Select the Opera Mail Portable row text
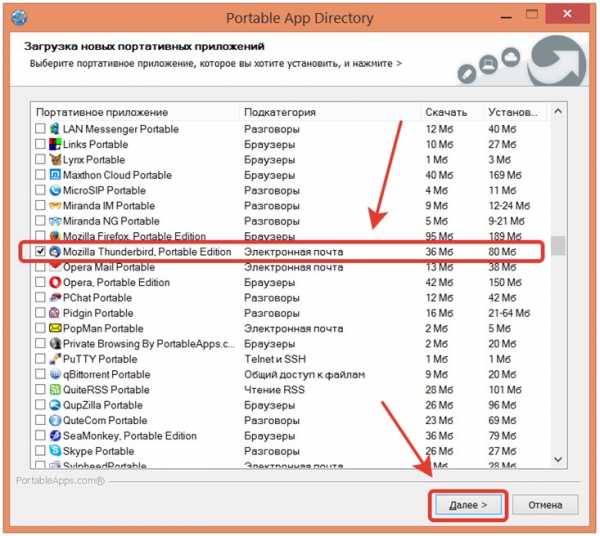This screenshot has height=536, width=600. coord(109,267)
